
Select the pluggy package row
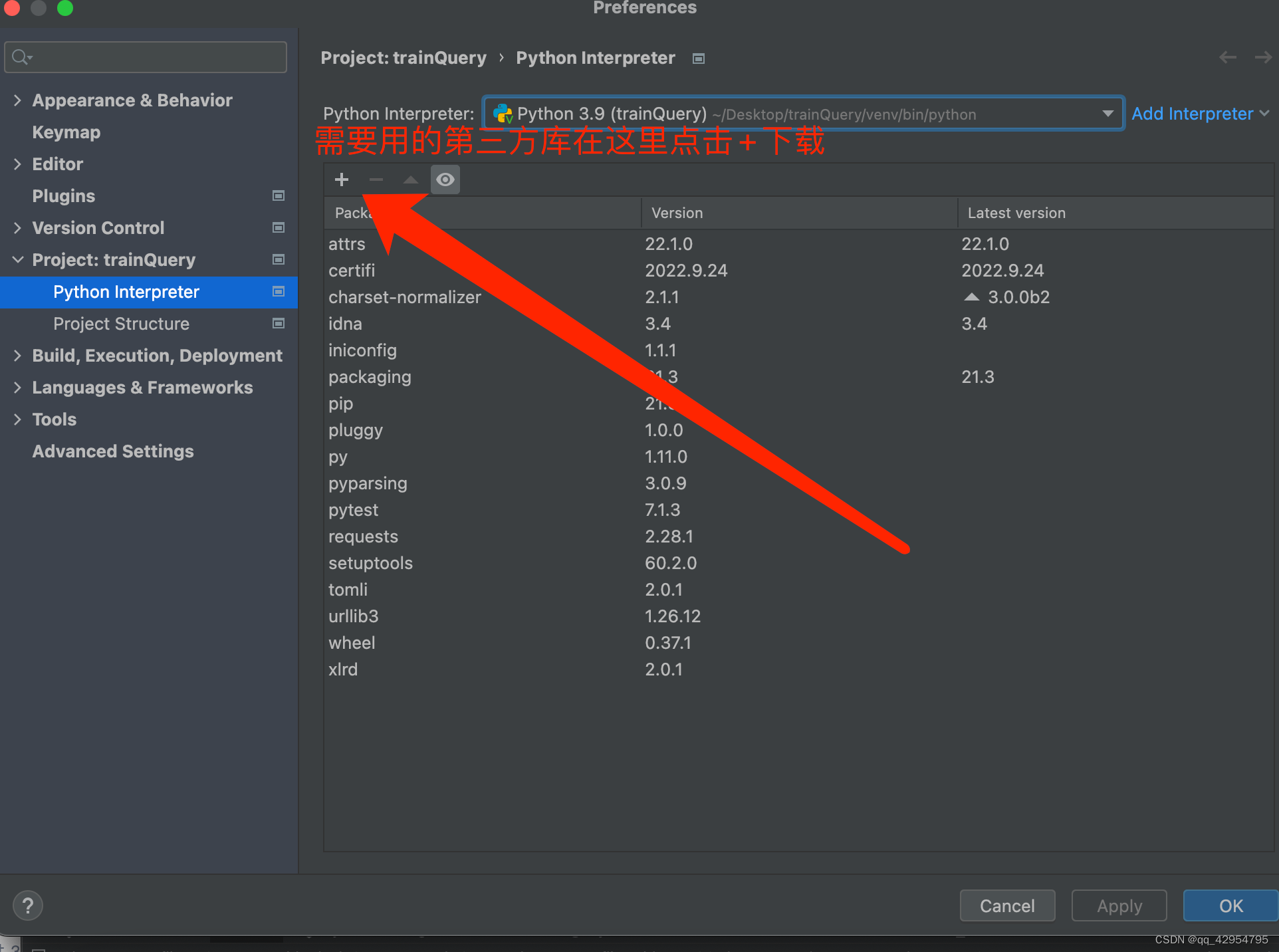(x=798, y=430)
